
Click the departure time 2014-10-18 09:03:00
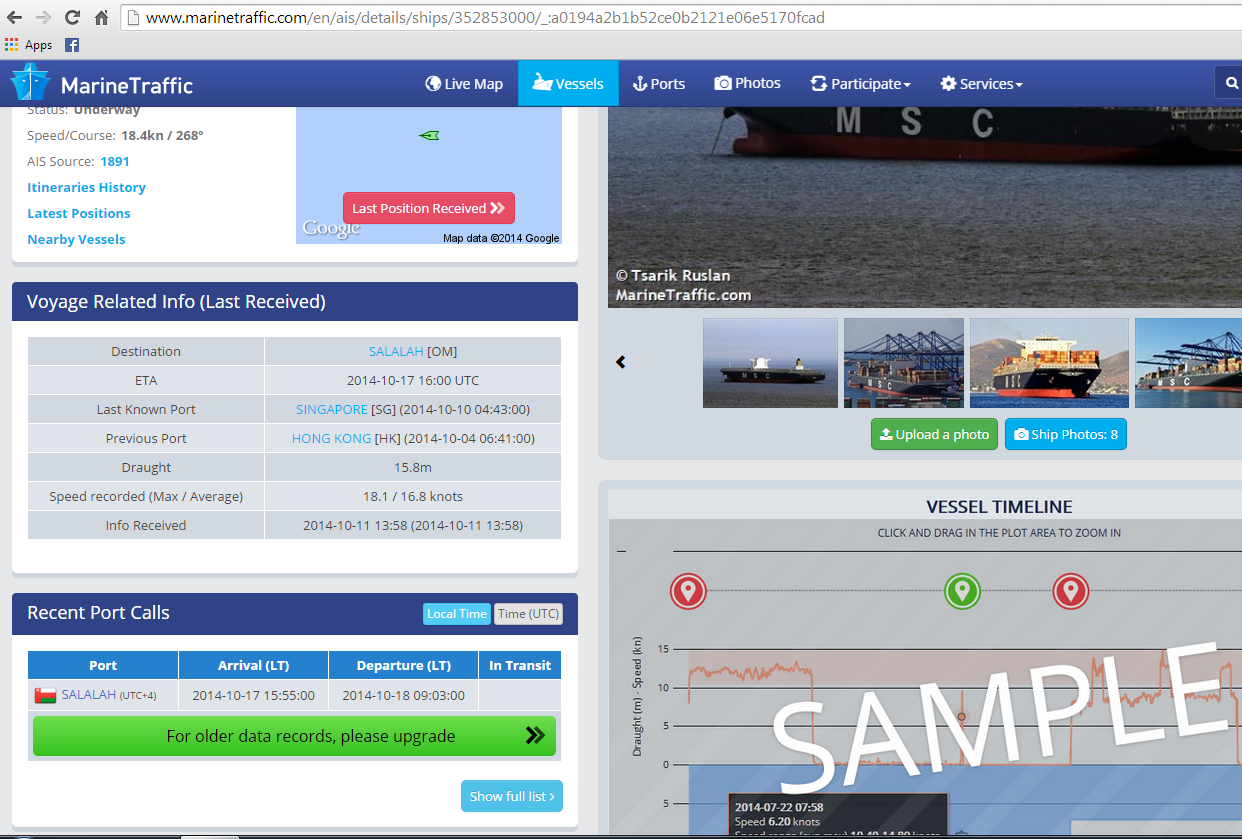[x=403, y=695]
